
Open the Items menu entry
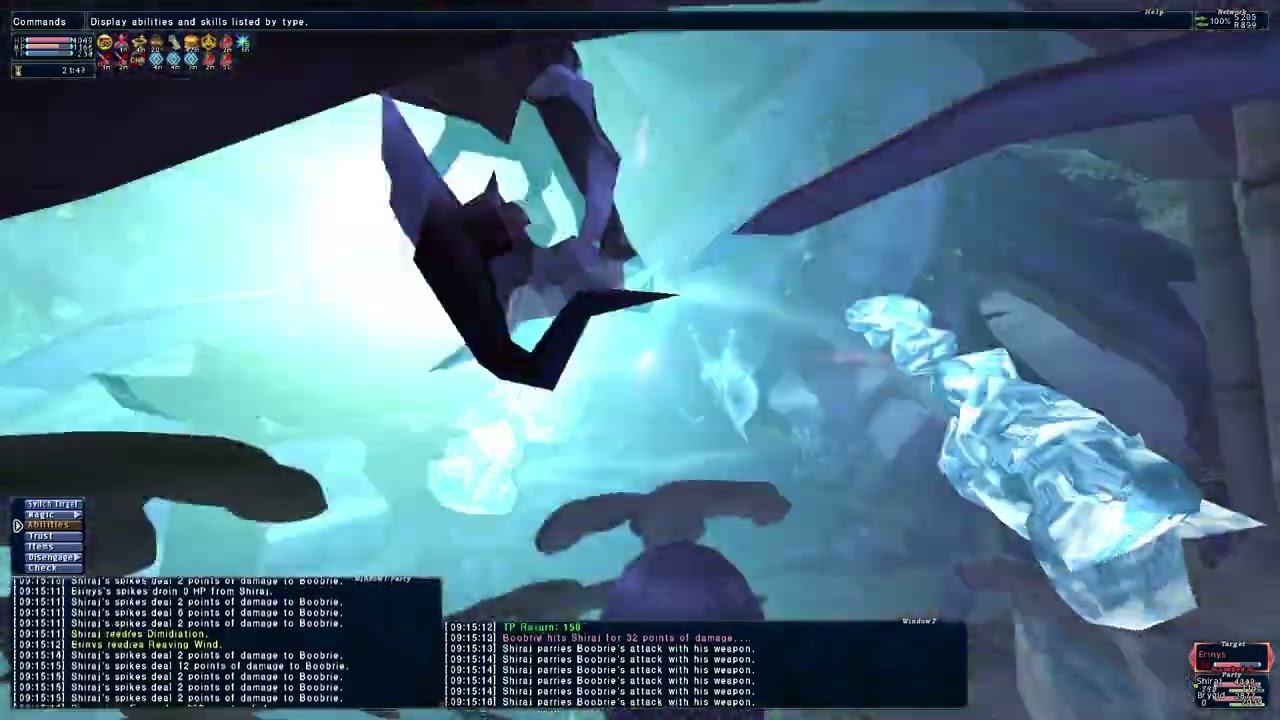coord(54,547)
